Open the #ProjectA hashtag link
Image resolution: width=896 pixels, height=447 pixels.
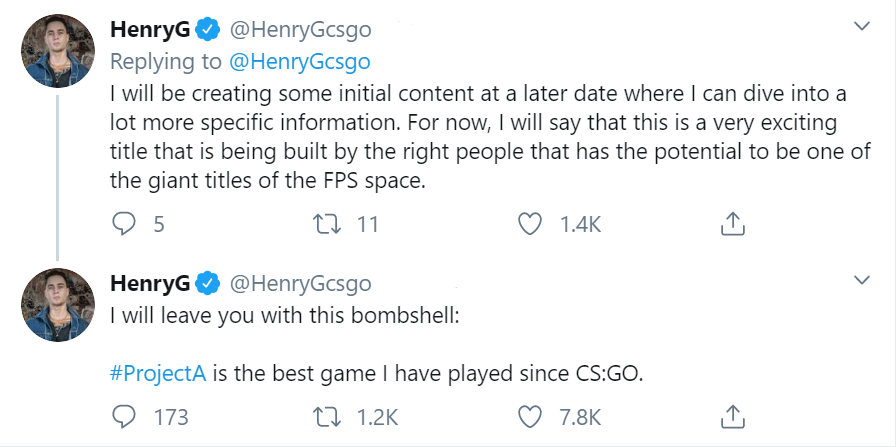[157, 374]
